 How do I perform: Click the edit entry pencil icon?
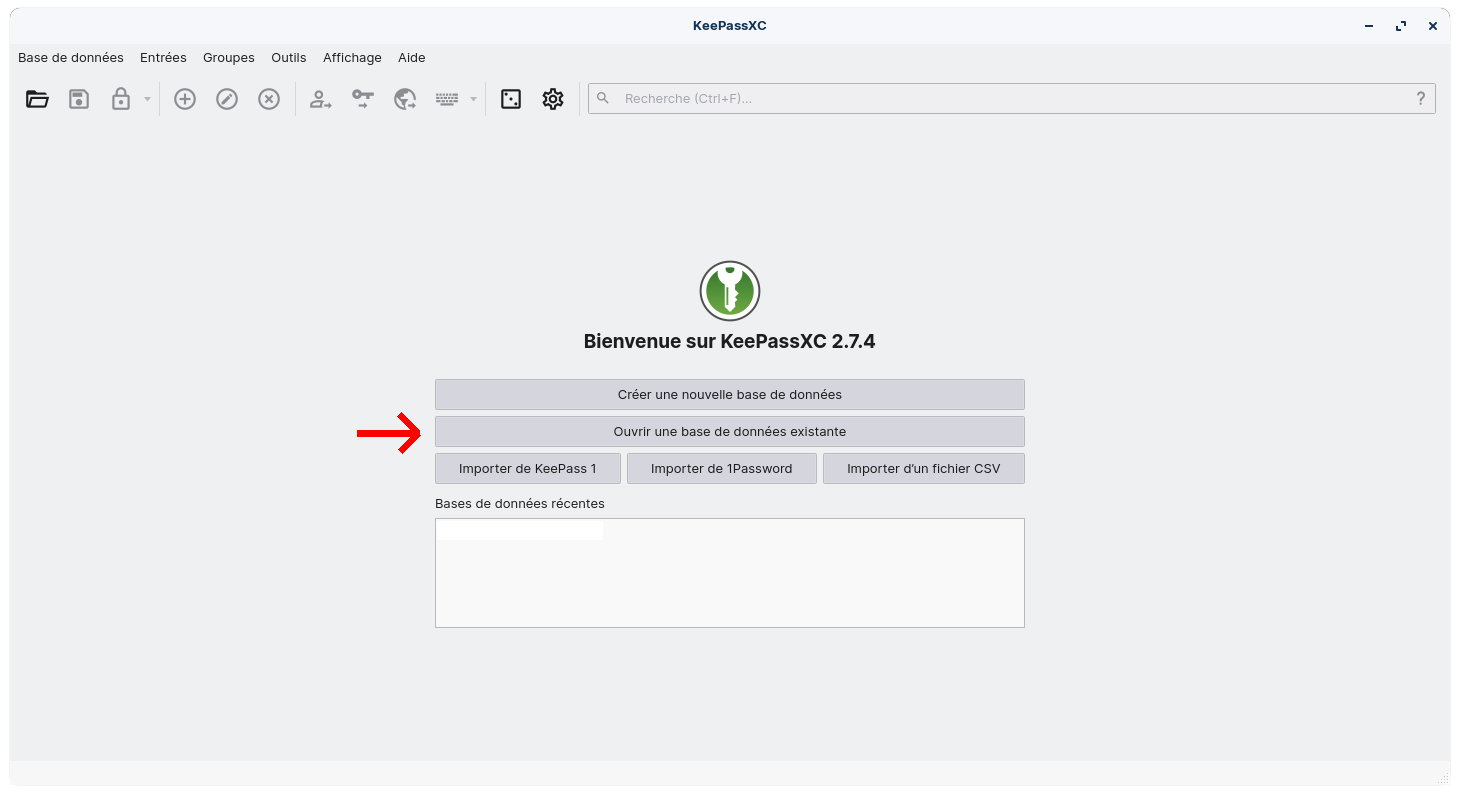227,99
